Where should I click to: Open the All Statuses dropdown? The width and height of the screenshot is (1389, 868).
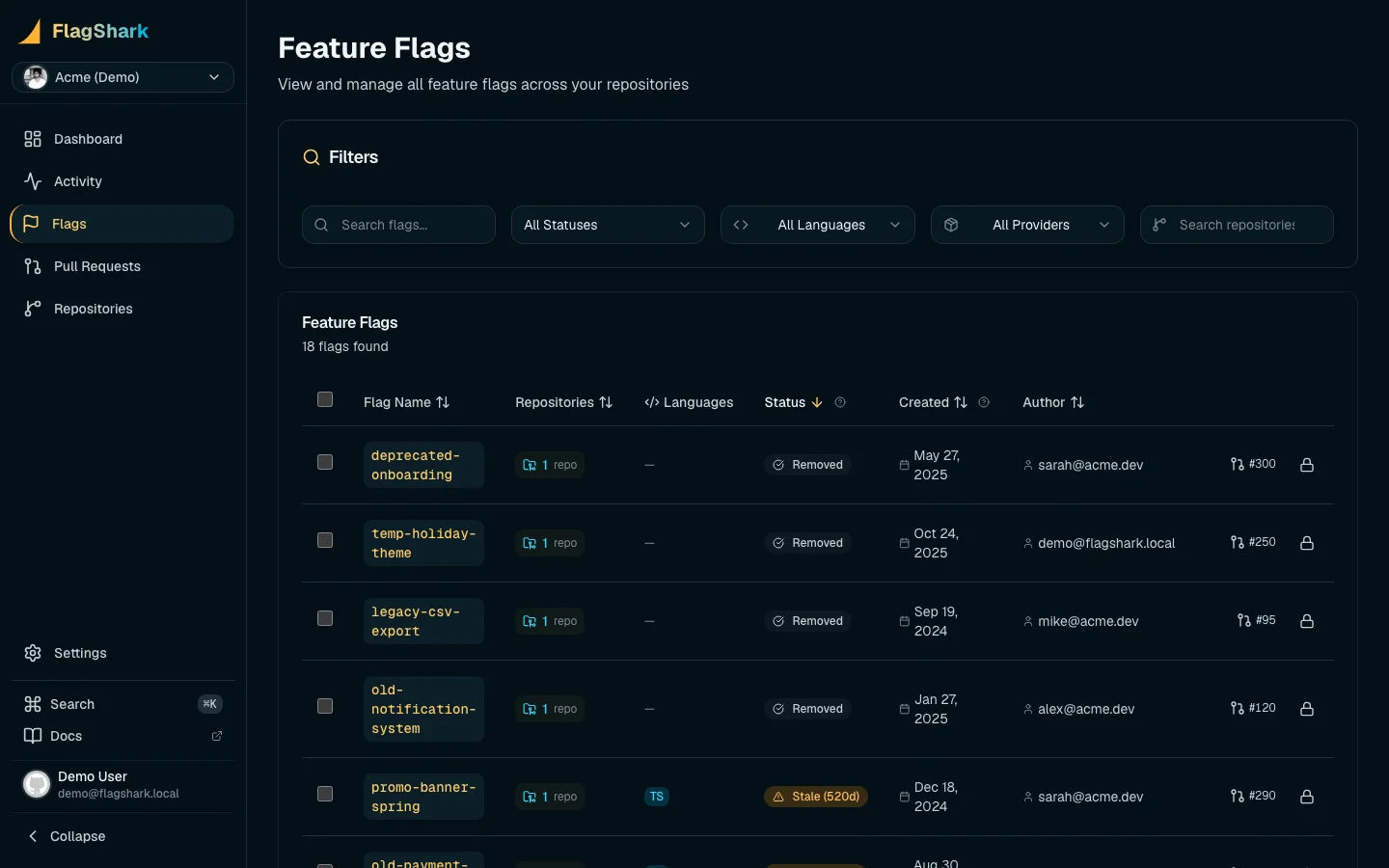point(608,225)
